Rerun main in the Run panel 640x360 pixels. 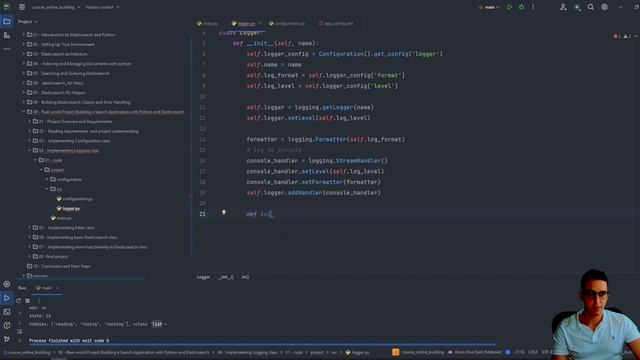[18, 300]
